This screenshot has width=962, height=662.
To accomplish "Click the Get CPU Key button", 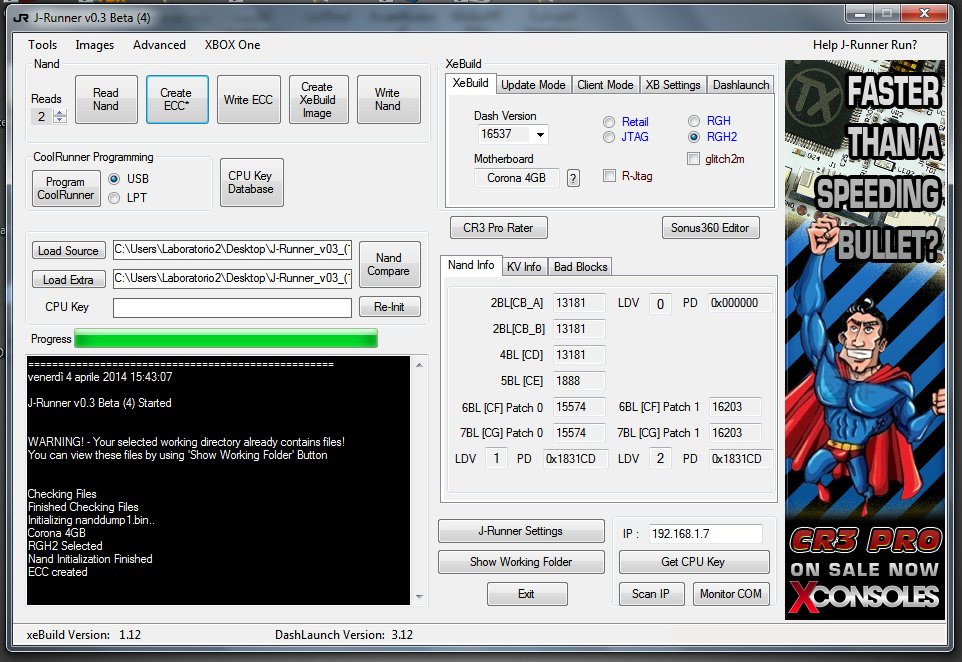I will point(694,562).
